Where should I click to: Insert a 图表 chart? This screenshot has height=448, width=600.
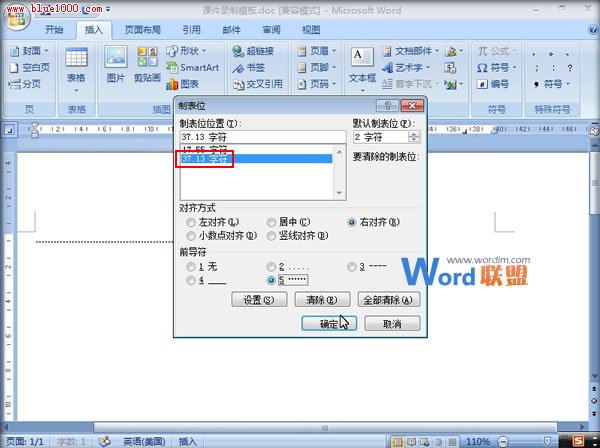tap(183, 84)
